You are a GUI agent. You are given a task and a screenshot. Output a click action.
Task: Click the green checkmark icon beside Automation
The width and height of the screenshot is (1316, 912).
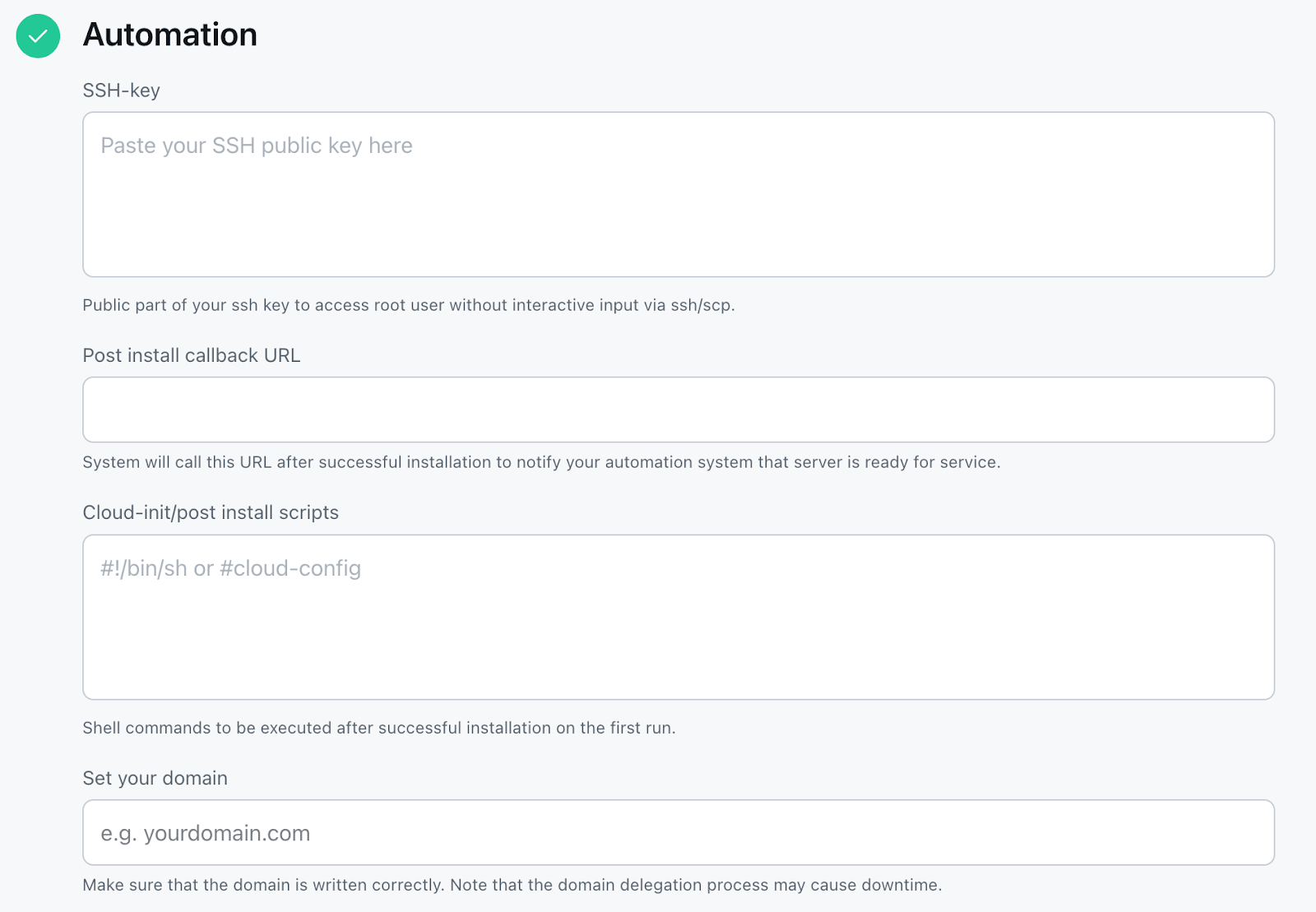pos(38,36)
